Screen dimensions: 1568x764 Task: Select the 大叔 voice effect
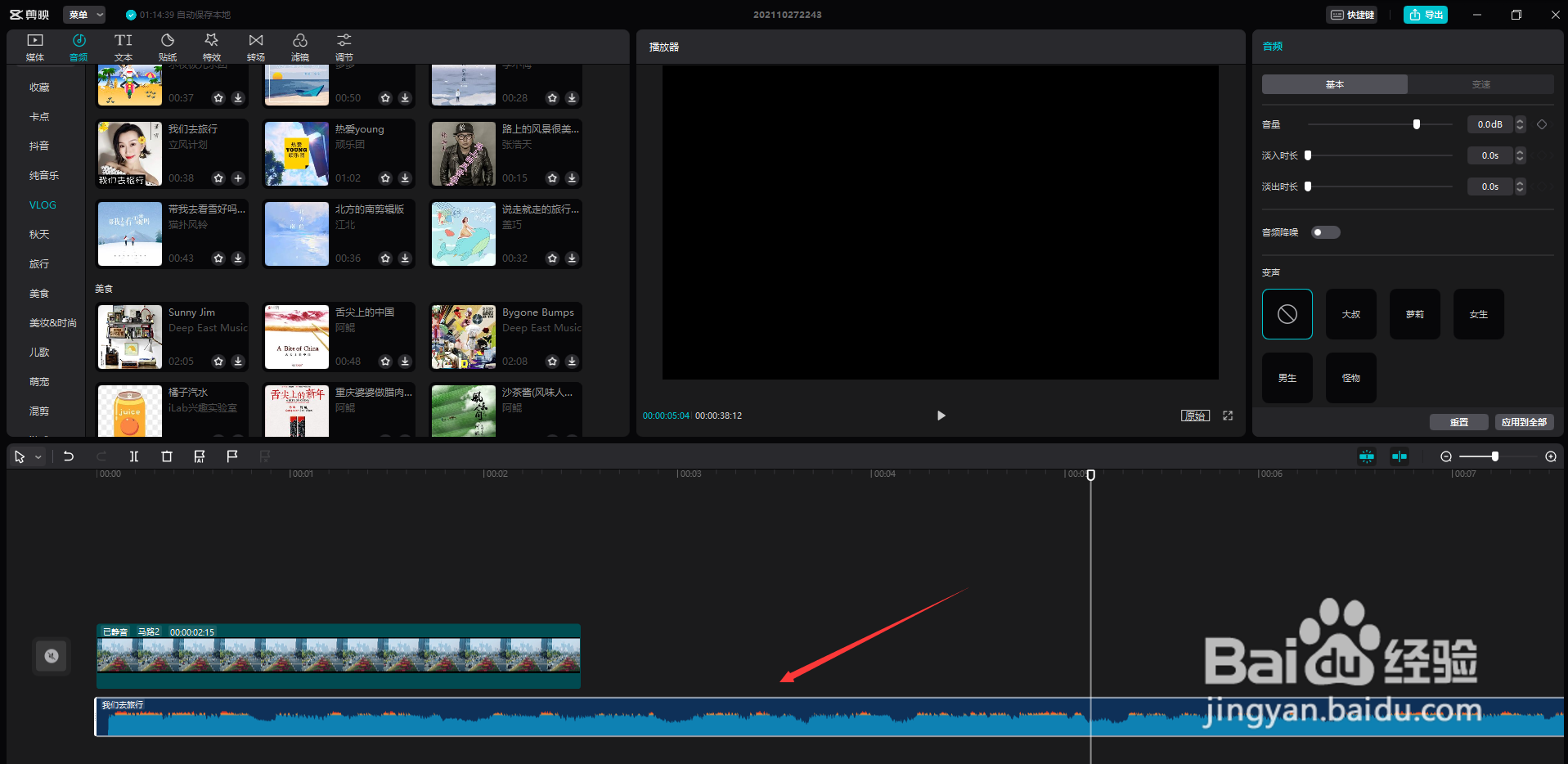1351,314
